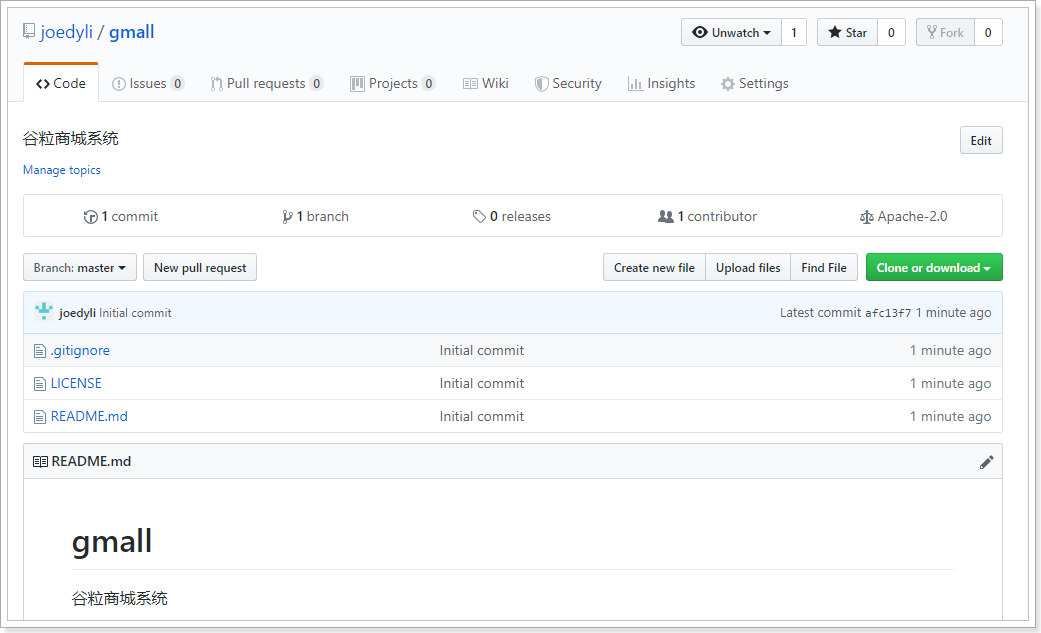Expand the Branch: master selector
Image resolution: width=1041 pixels, height=633 pixels.
click(80, 268)
